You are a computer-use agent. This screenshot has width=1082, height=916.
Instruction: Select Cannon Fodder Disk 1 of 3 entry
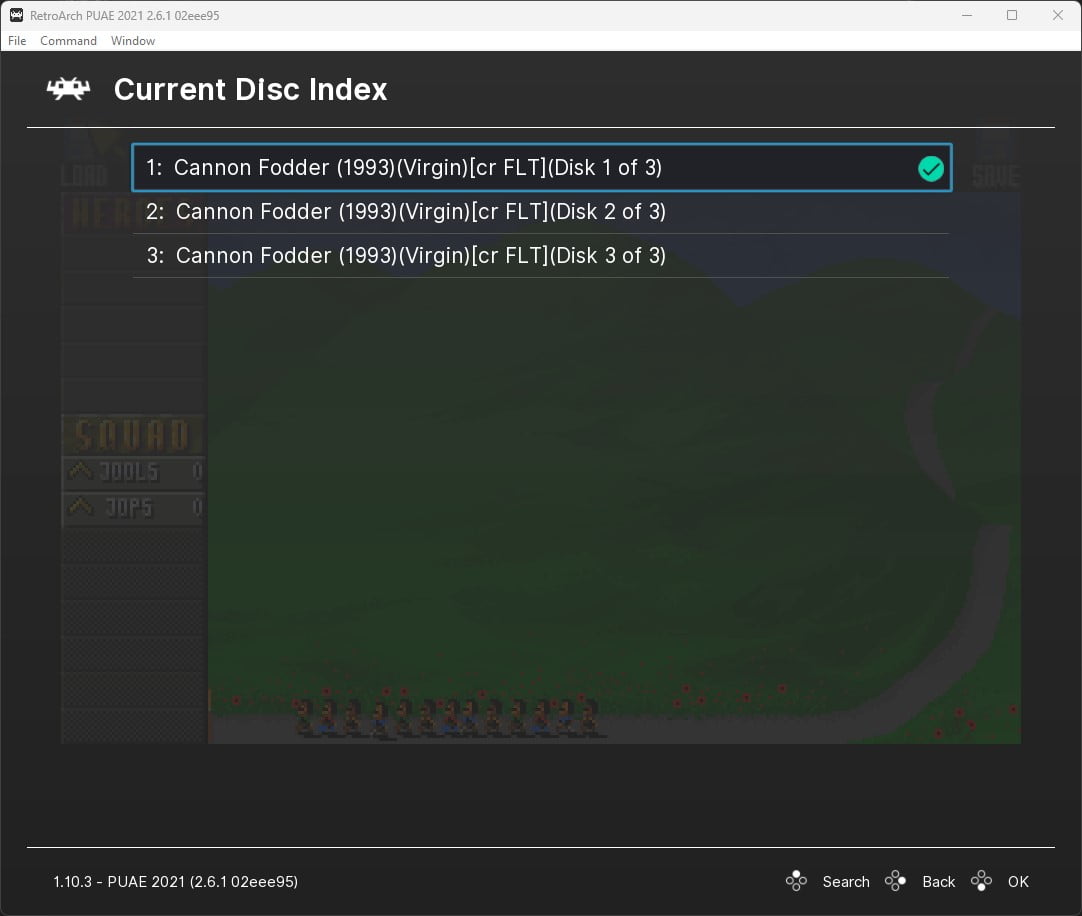click(x=418, y=168)
